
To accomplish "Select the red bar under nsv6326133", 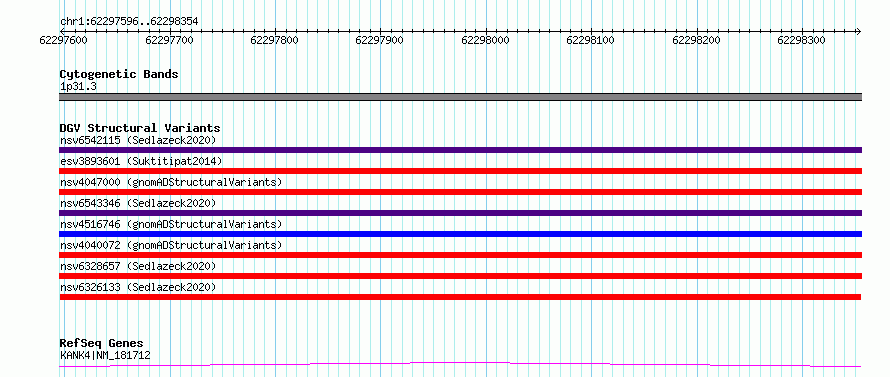I will 460,297.
